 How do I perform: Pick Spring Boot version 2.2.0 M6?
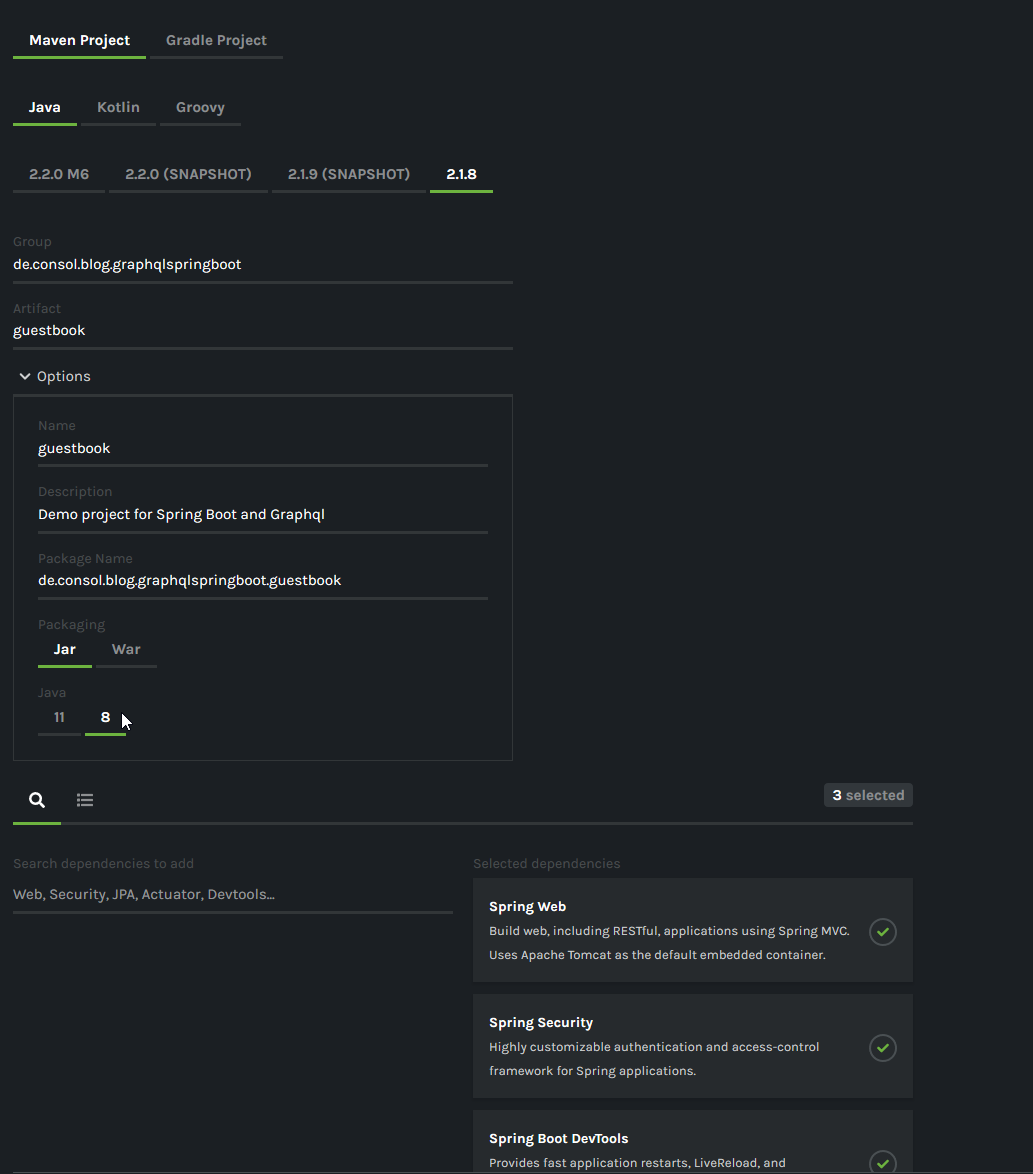(59, 174)
